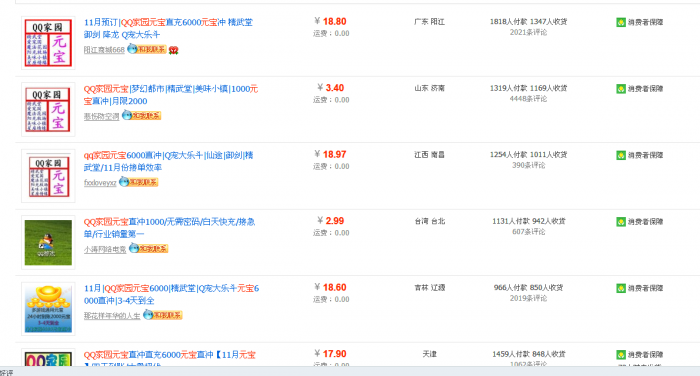
Task: Click sales text 1131人付款 942人收货
Action: pos(529,221)
